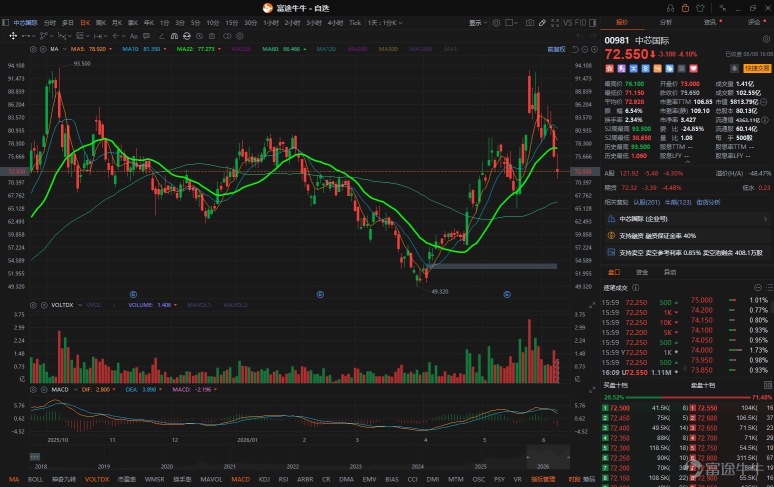Enable the dimmed MA120 line

coord(326,49)
